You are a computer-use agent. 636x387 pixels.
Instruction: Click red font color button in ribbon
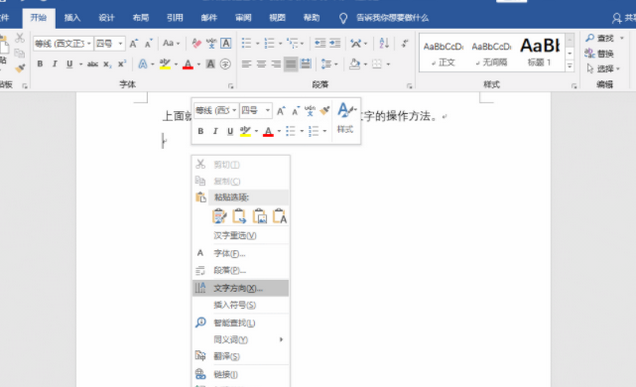(187, 64)
